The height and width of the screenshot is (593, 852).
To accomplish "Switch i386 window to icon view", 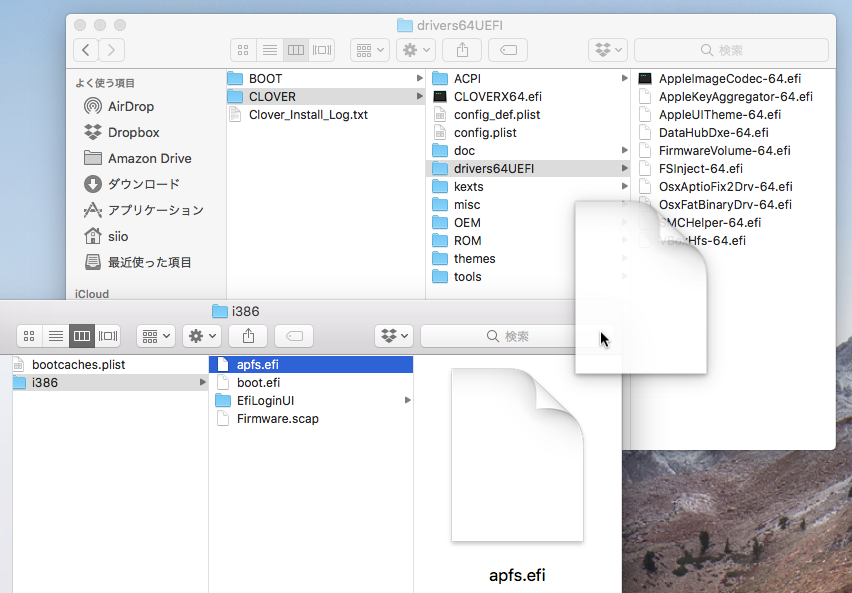I will click(29, 336).
